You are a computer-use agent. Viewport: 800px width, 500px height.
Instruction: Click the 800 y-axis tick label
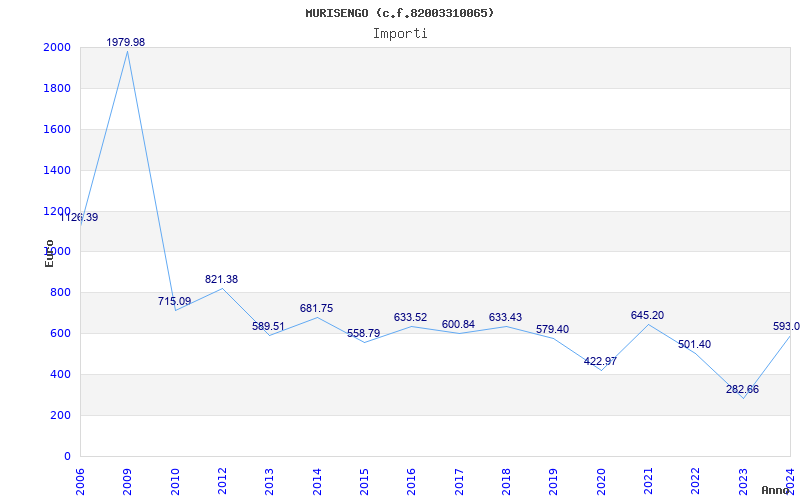coord(61,293)
